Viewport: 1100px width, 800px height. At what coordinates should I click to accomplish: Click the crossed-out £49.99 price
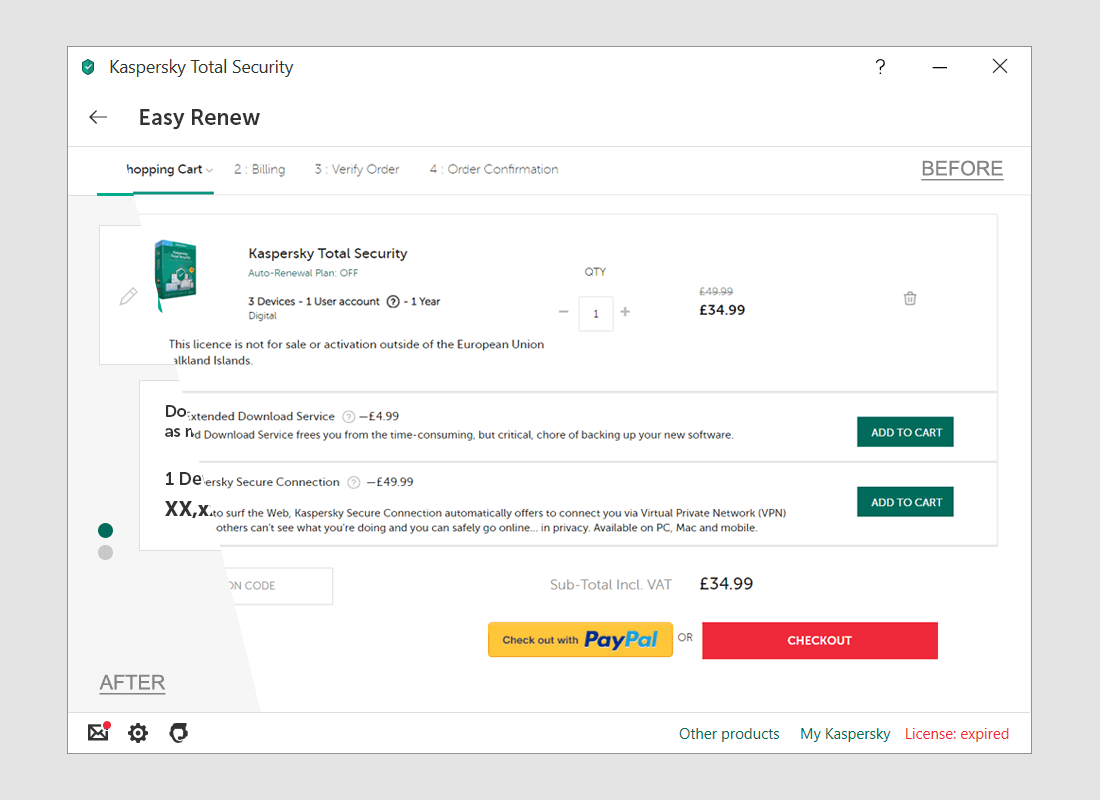pos(716,291)
